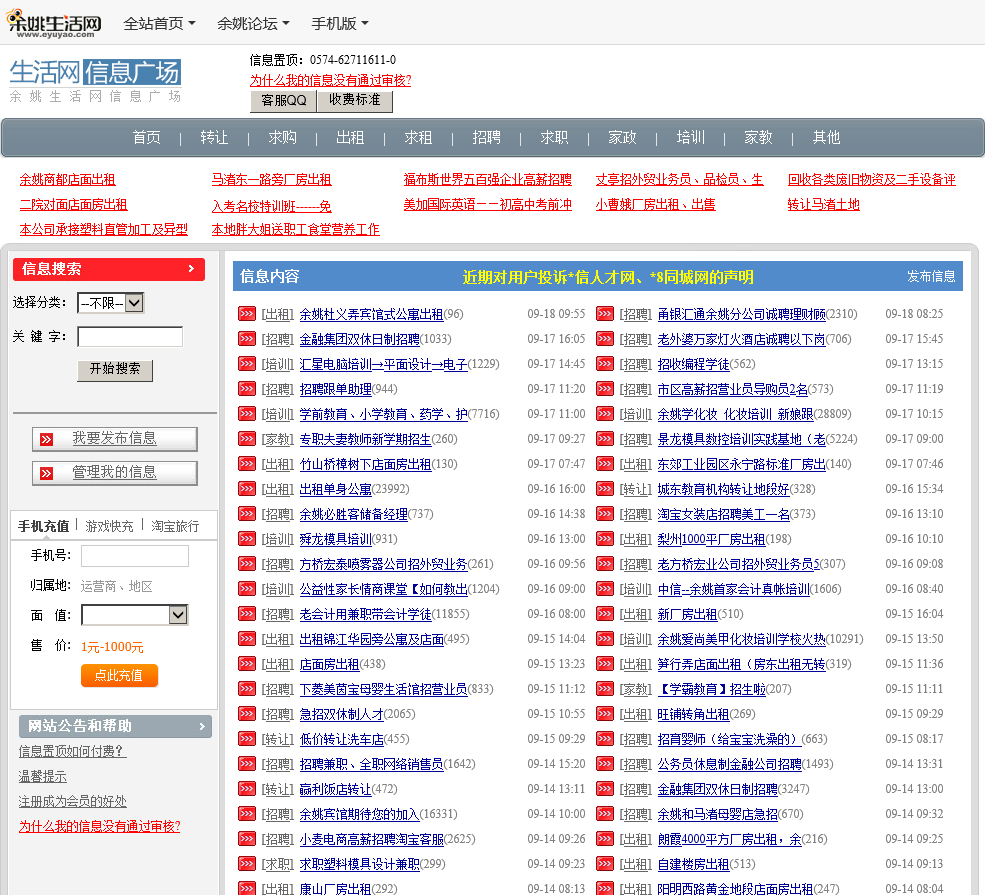
Task: Switch to the 手机充值 tab
Action: click(43, 526)
